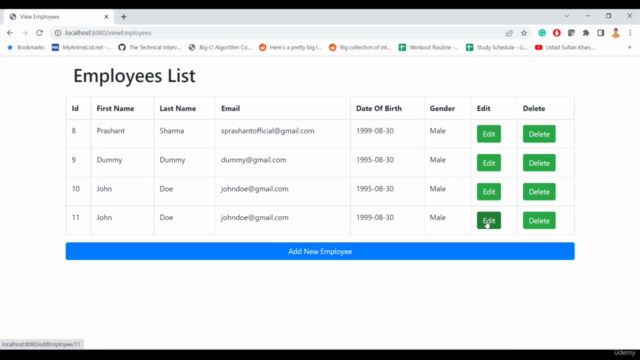
Task: Open the red Opera-style extension icon
Action: pyautogui.click(x=557, y=33)
